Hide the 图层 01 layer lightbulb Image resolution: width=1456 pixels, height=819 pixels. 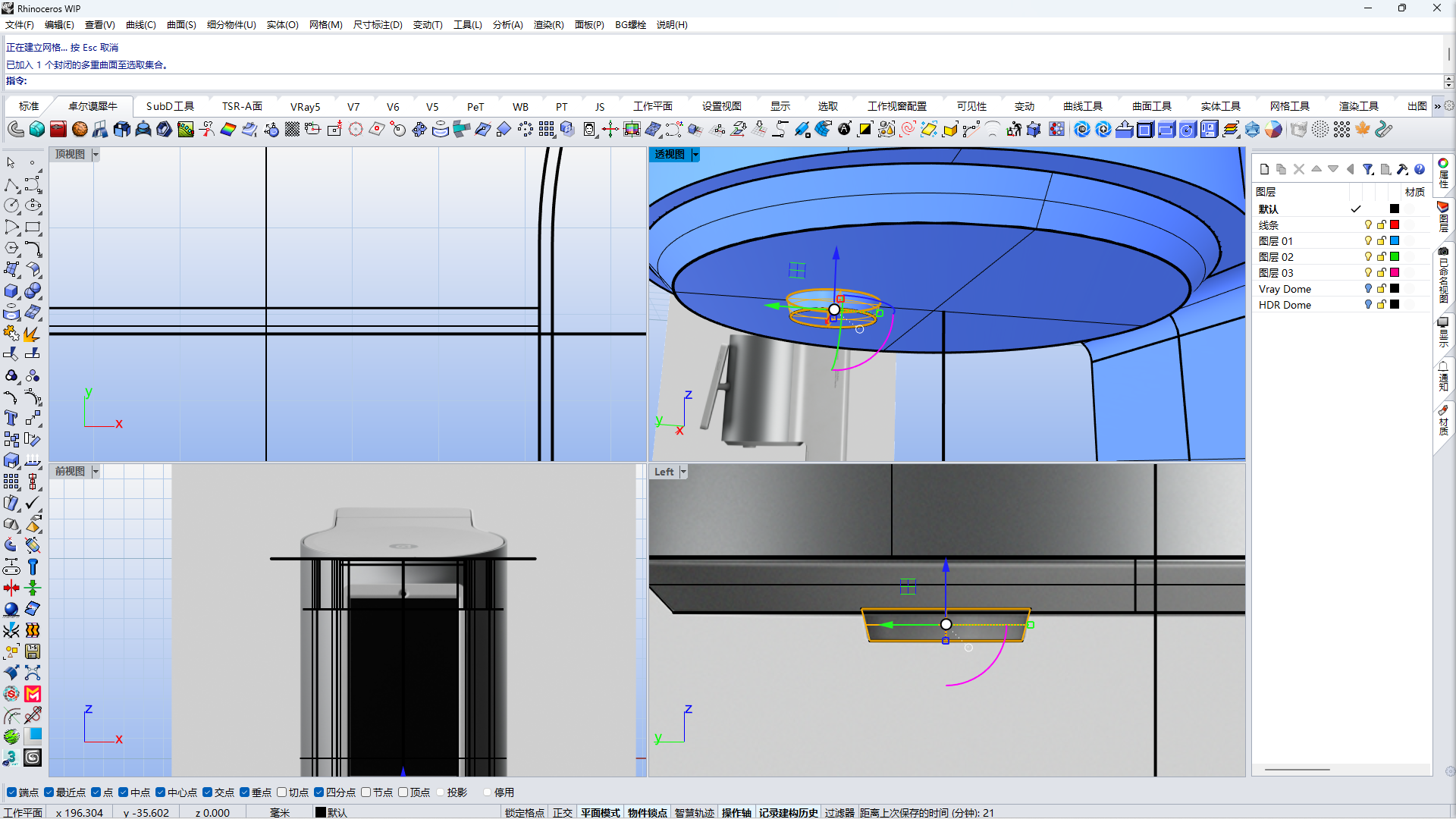click(1368, 241)
